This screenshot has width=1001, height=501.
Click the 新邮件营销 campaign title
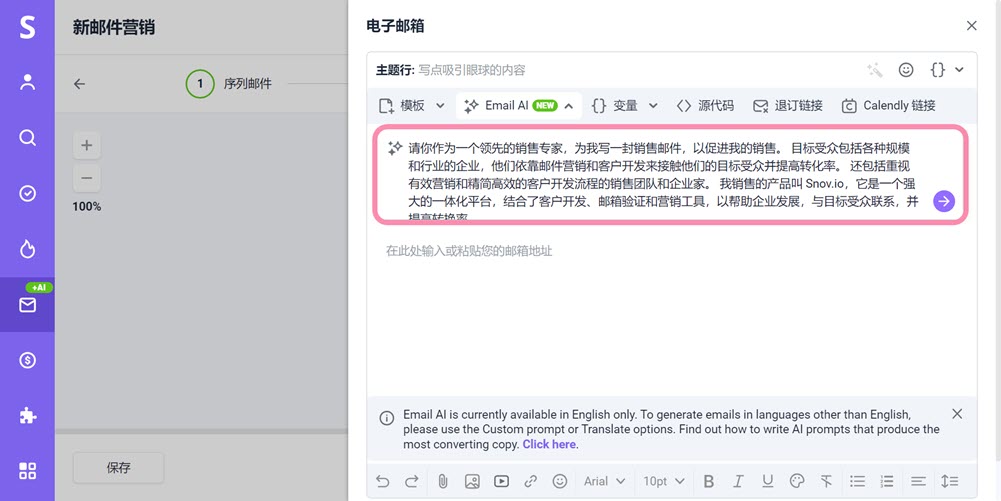coord(114,27)
